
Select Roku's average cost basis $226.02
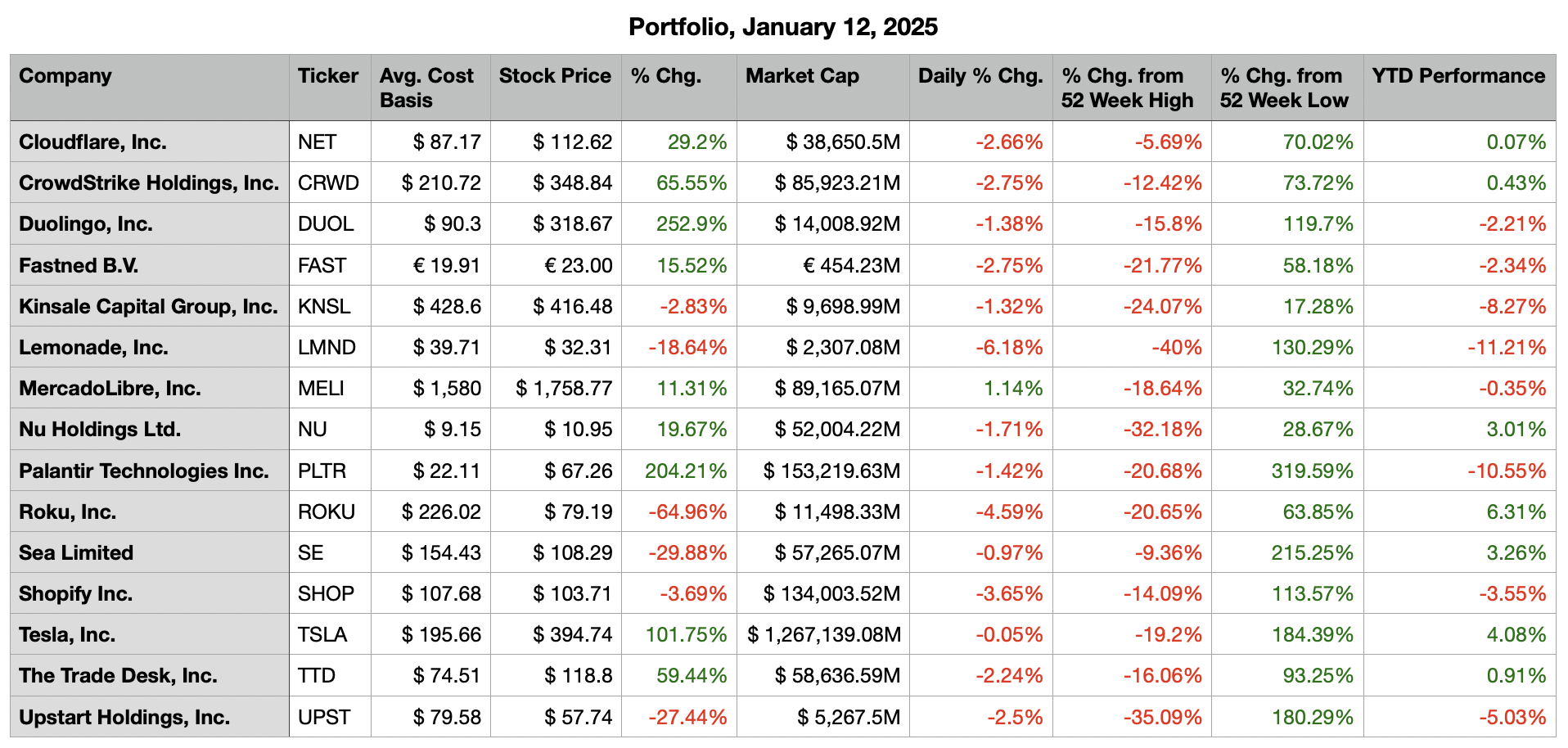(441, 512)
